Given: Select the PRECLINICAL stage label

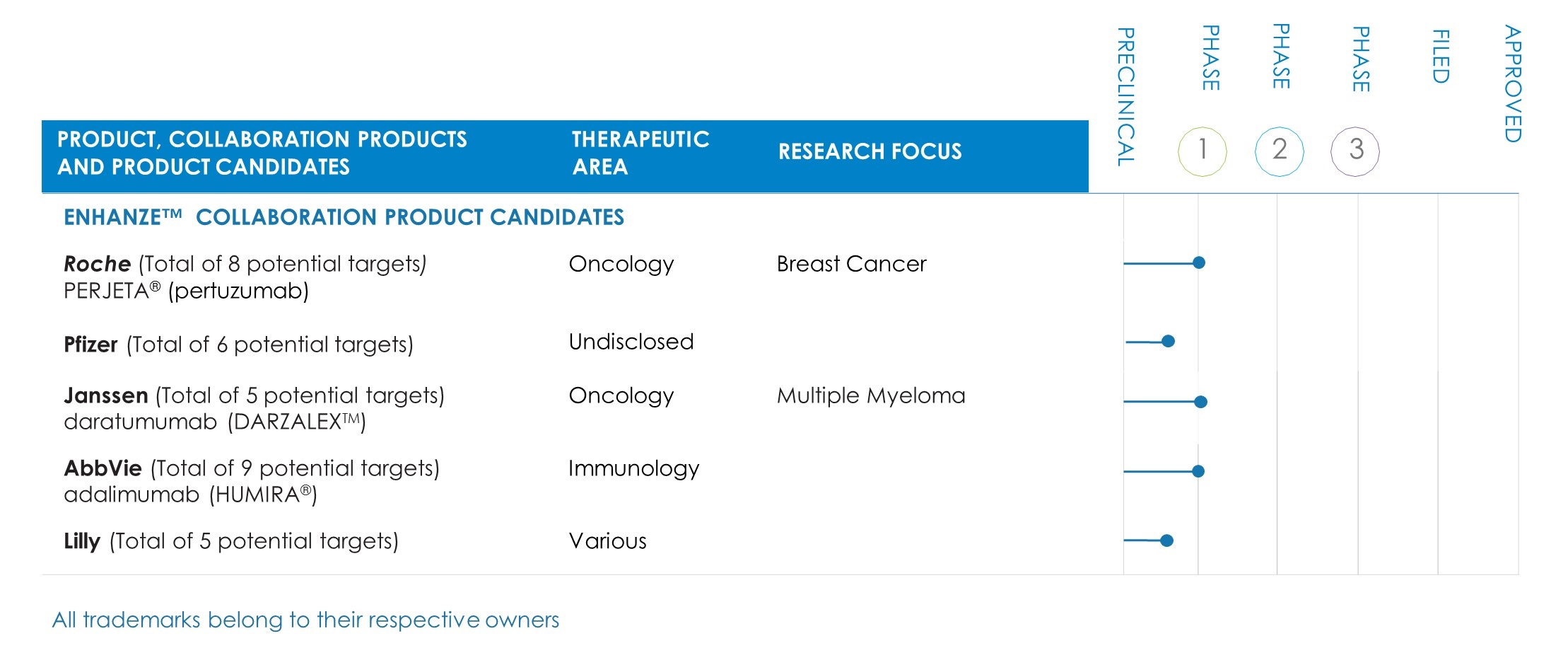Looking at the screenshot, I should [1125, 97].
